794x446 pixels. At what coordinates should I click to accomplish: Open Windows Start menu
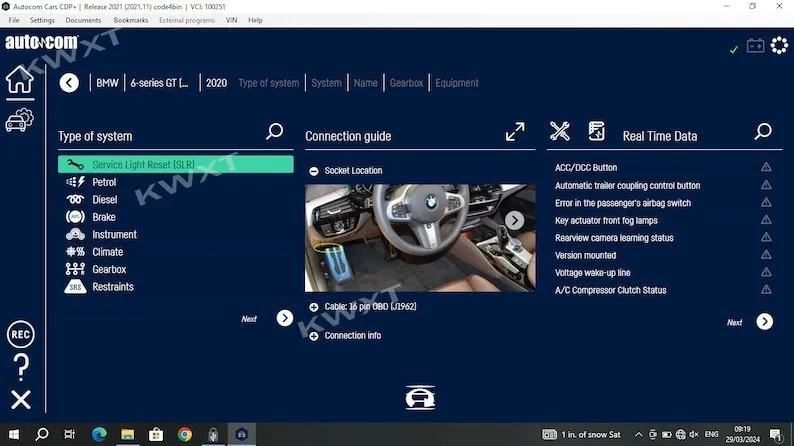pyautogui.click(x=14, y=434)
